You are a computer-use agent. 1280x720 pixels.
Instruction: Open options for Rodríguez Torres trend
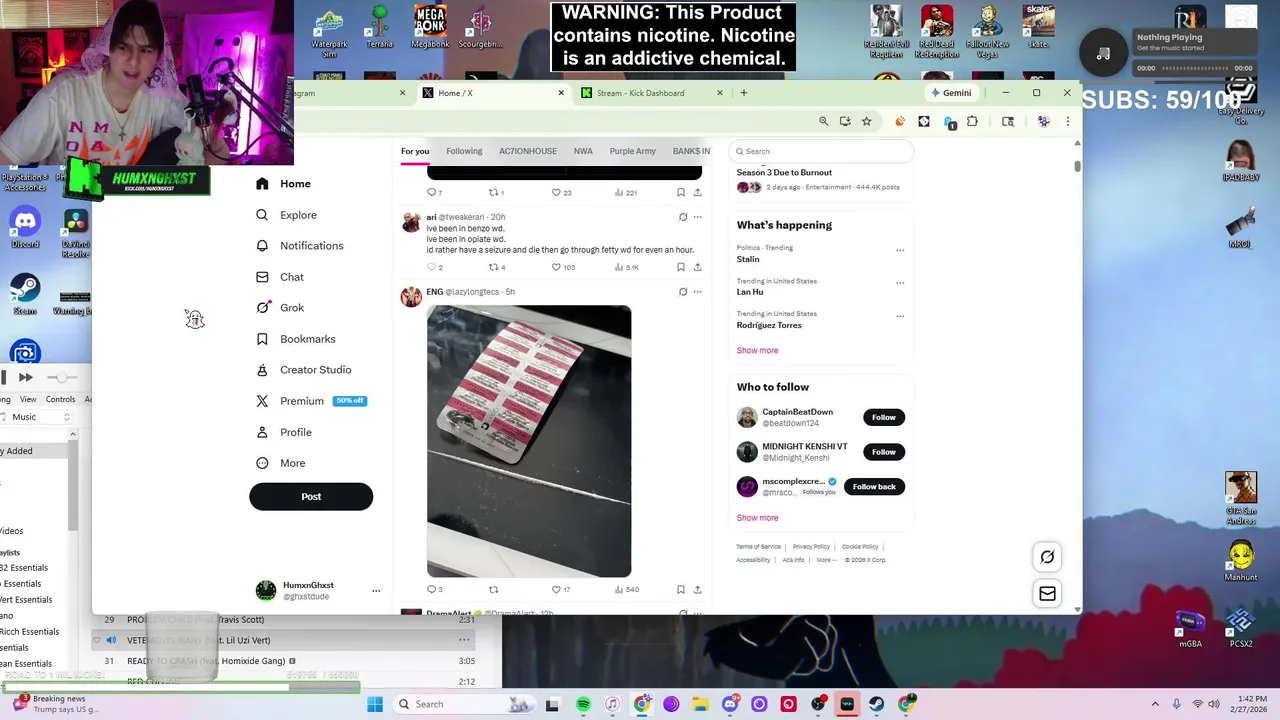(x=900, y=316)
